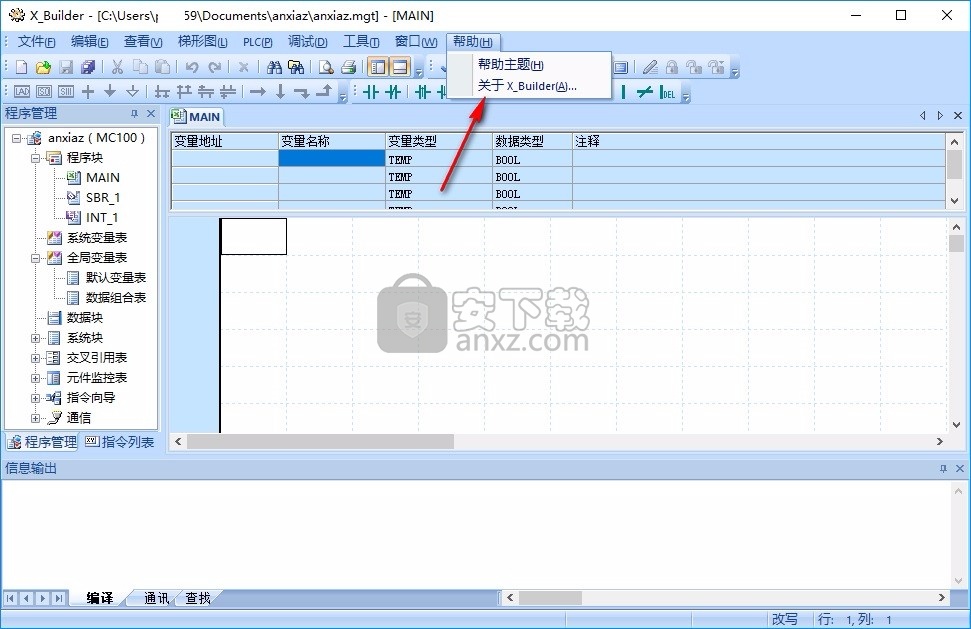Click the undo arrow icon
The height and width of the screenshot is (629, 971).
(192, 67)
